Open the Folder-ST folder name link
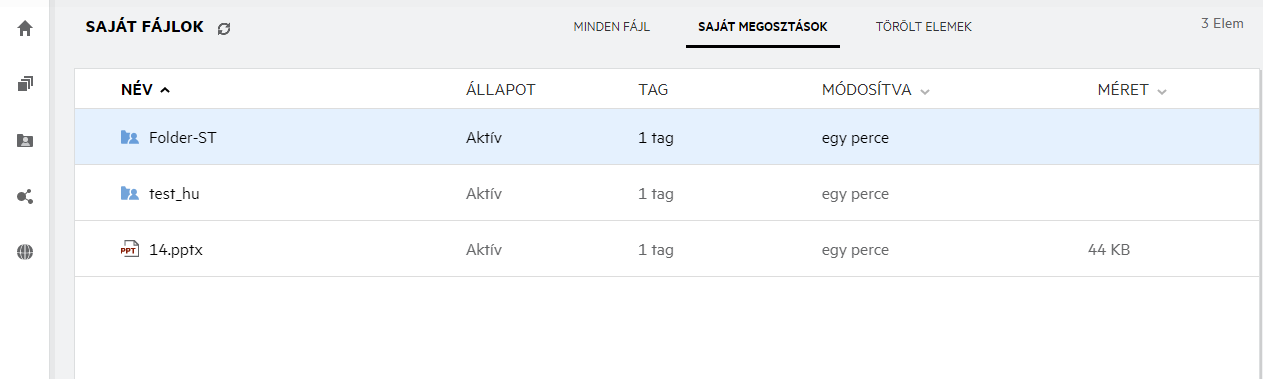This screenshot has width=1263, height=379. 183,138
